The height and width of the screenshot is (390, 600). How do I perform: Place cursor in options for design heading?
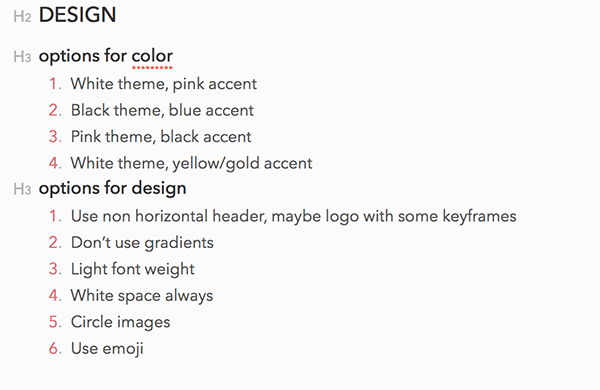(112, 189)
